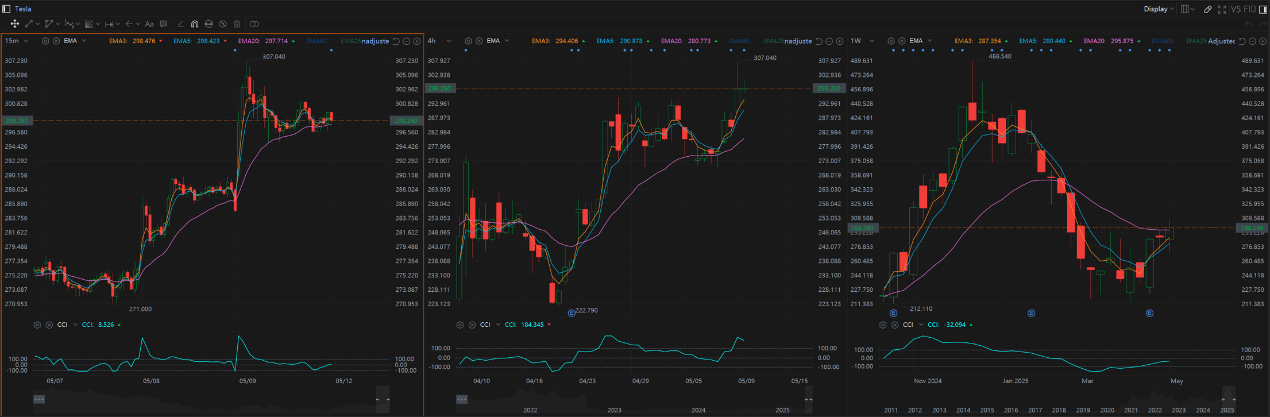Open the Display menu

pos(1158,9)
